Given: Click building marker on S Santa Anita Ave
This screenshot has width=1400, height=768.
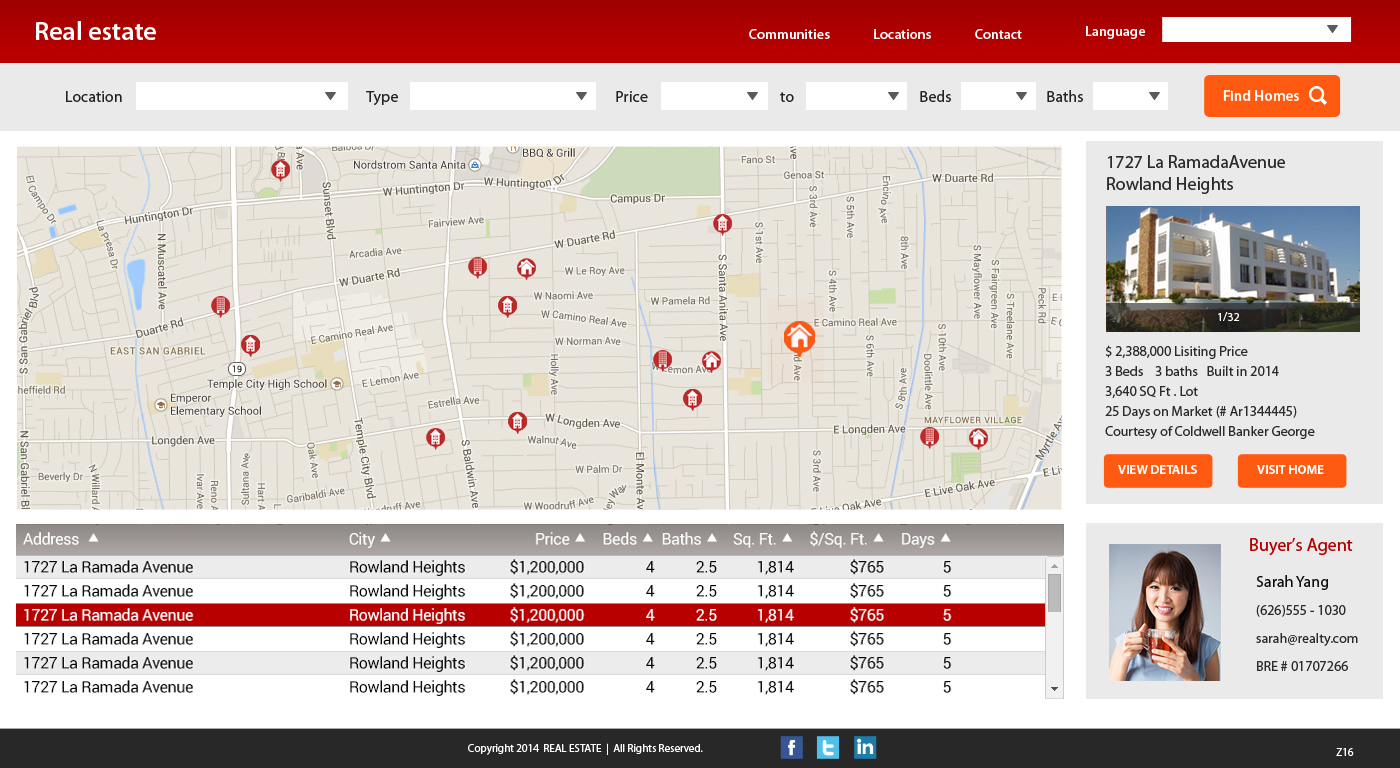Looking at the screenshot, I should 722,223.
